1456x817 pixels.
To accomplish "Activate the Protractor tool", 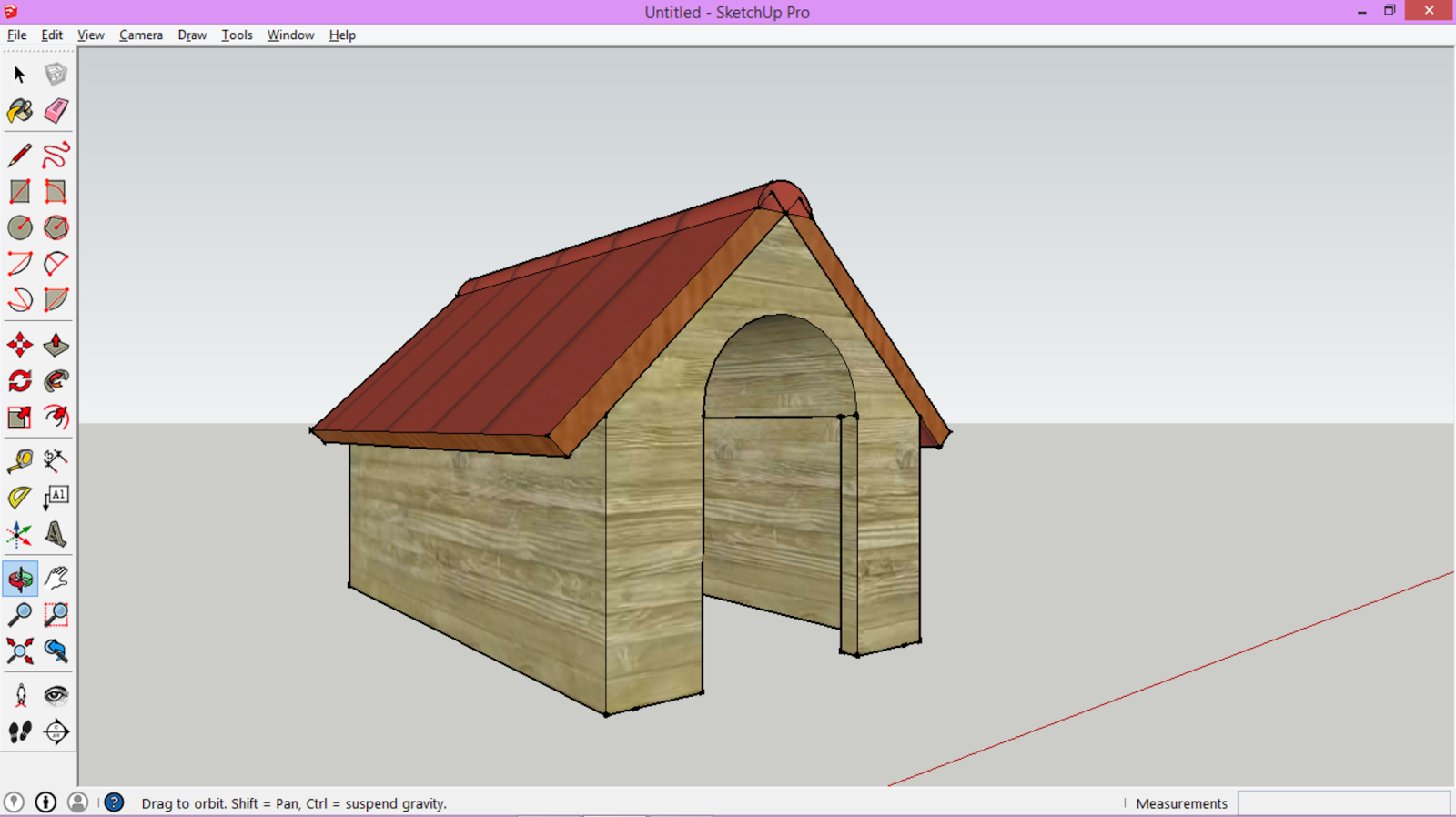I will (x=20, y=498).
